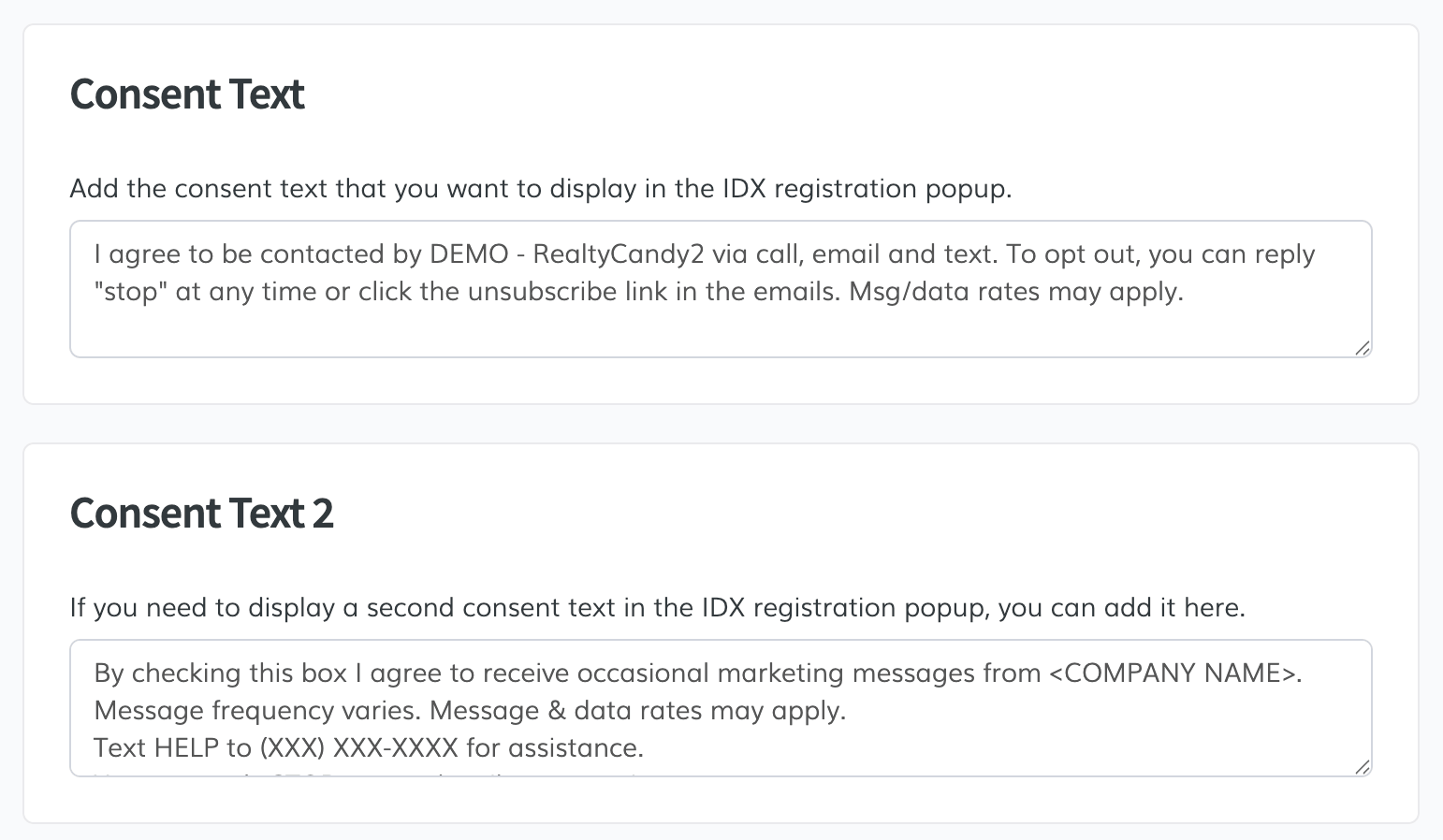The height and width of the screenshot is (840, 1443).
Task: Click the "Add the consent text" description line
Action: (x=540, y=189)
